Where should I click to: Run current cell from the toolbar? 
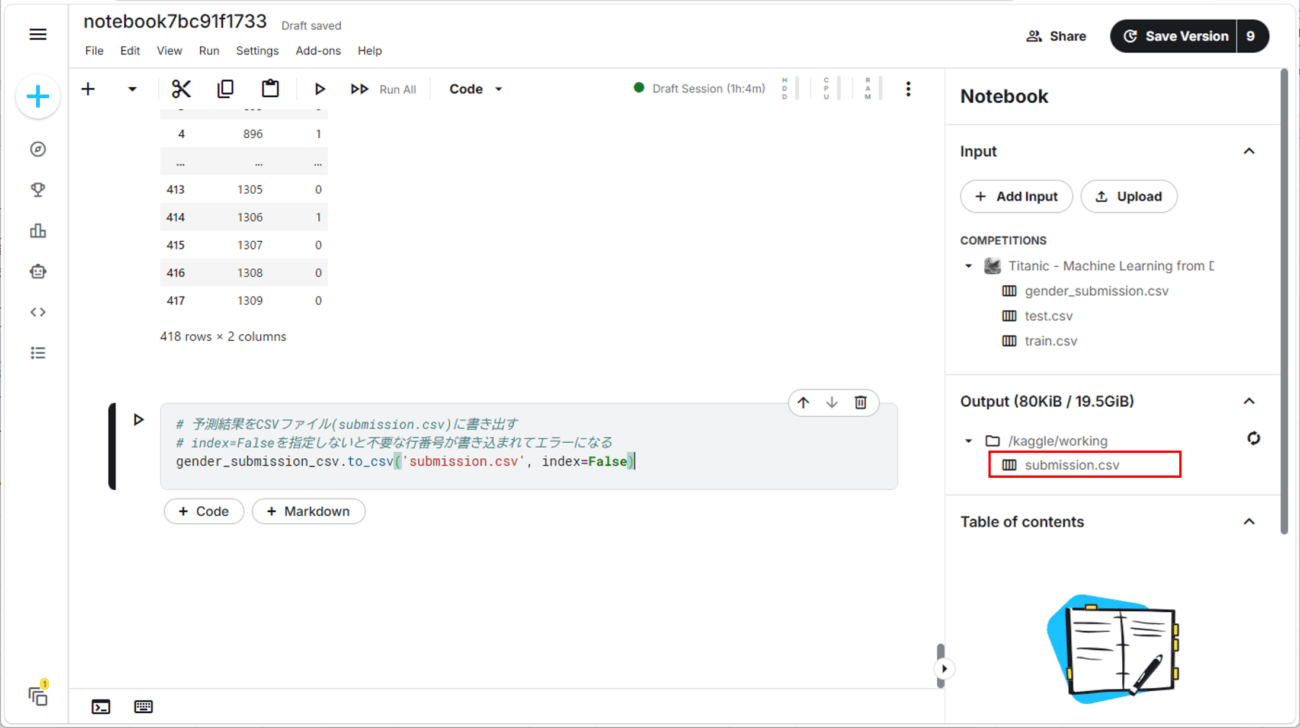(x=320, y=89)
